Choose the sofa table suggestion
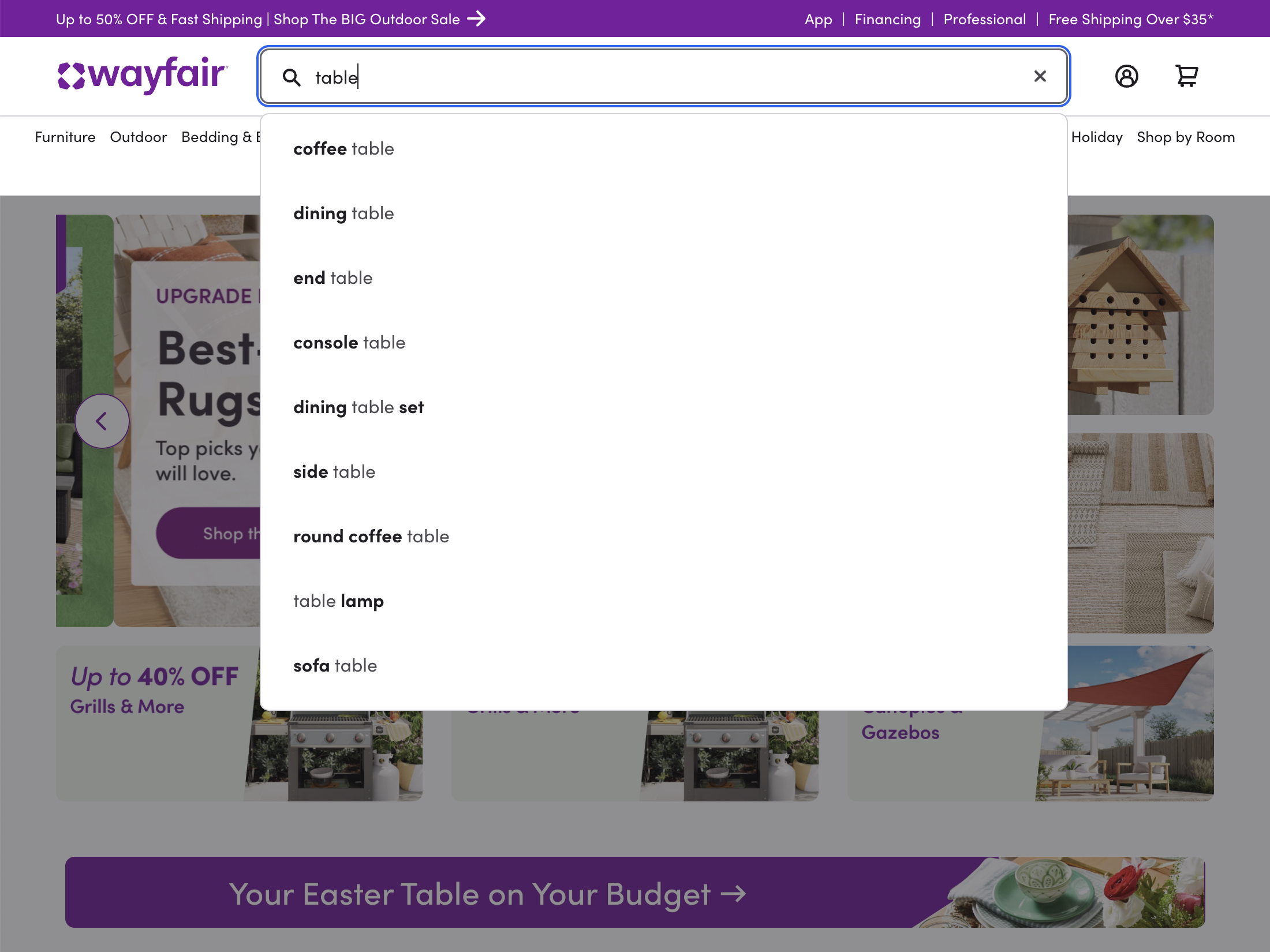 (335, 665)
